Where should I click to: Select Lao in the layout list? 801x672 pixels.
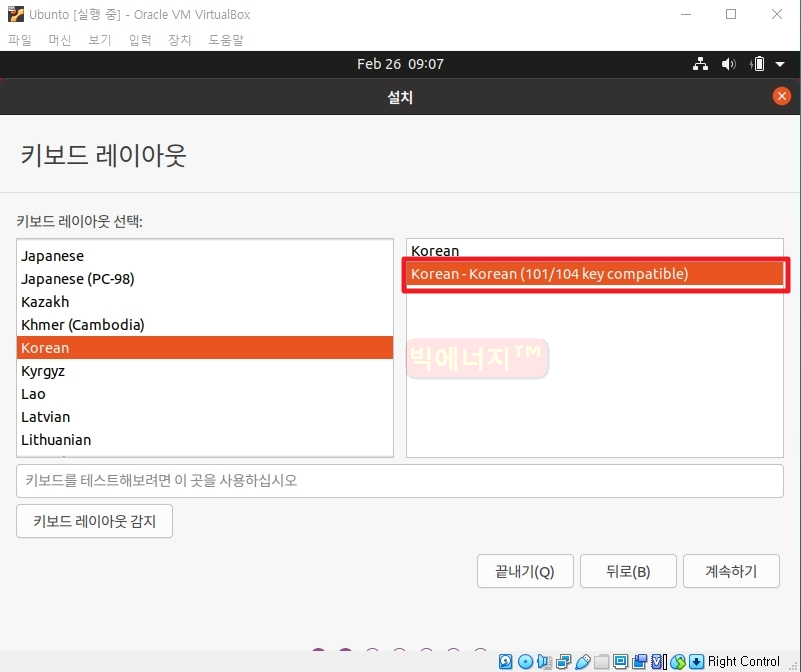click(205, 393)
